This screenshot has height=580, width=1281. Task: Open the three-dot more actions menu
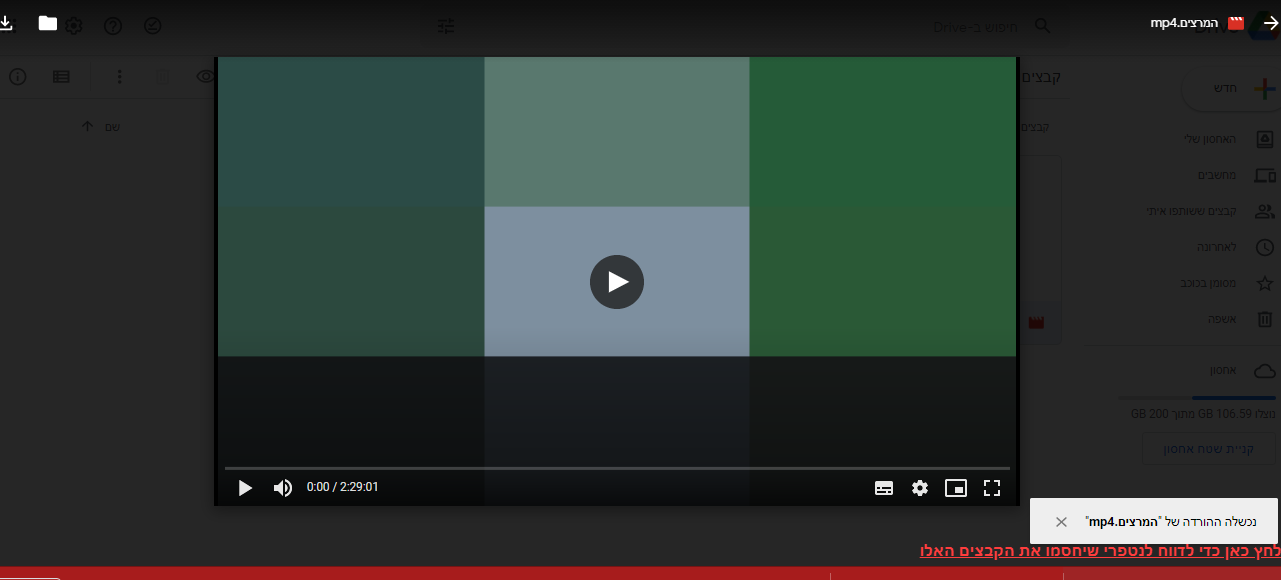120,77
